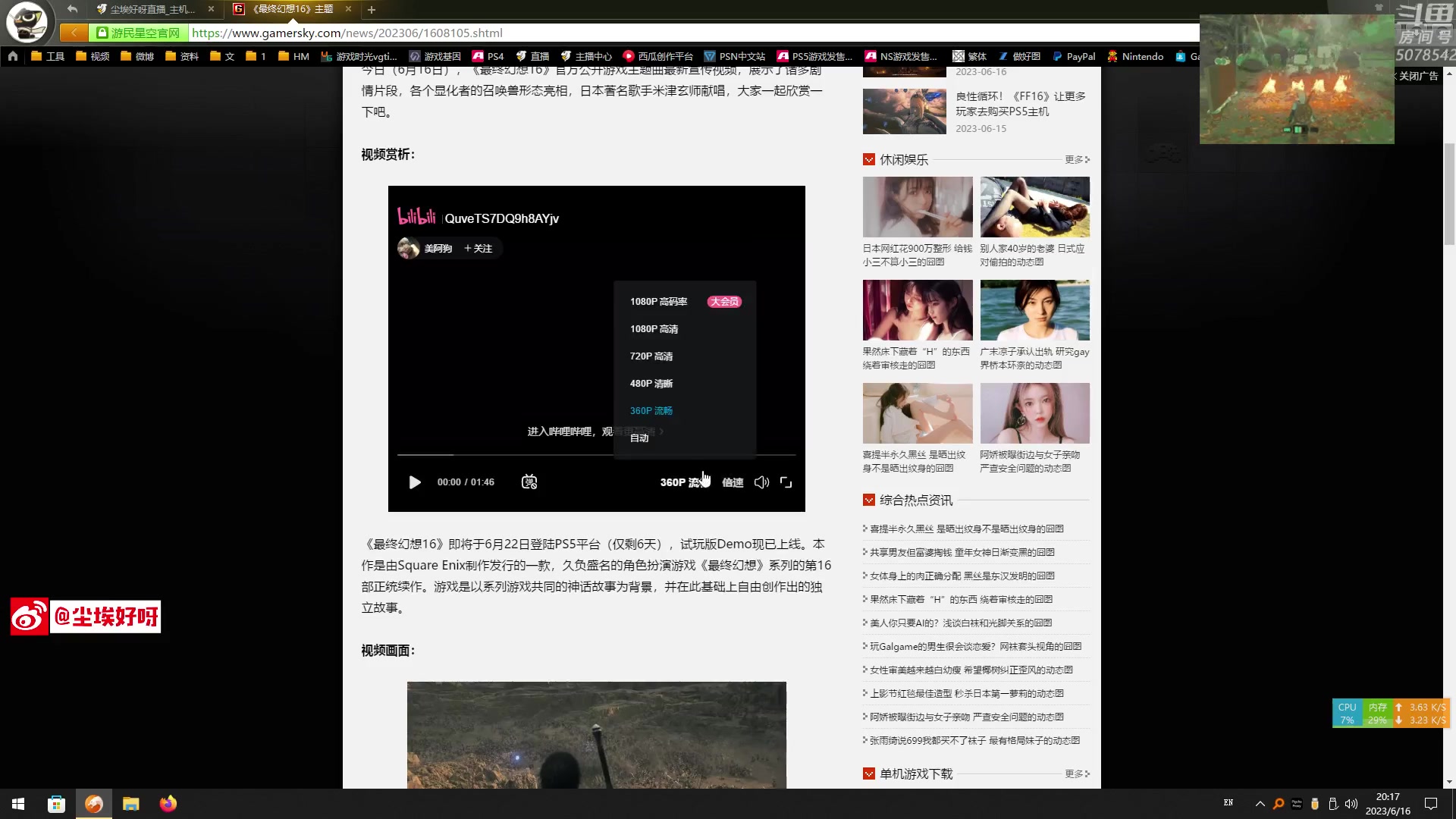Expand the 工具 bookmark folder
Viewport: 1456px width, 819px height.
coord(48,56)
